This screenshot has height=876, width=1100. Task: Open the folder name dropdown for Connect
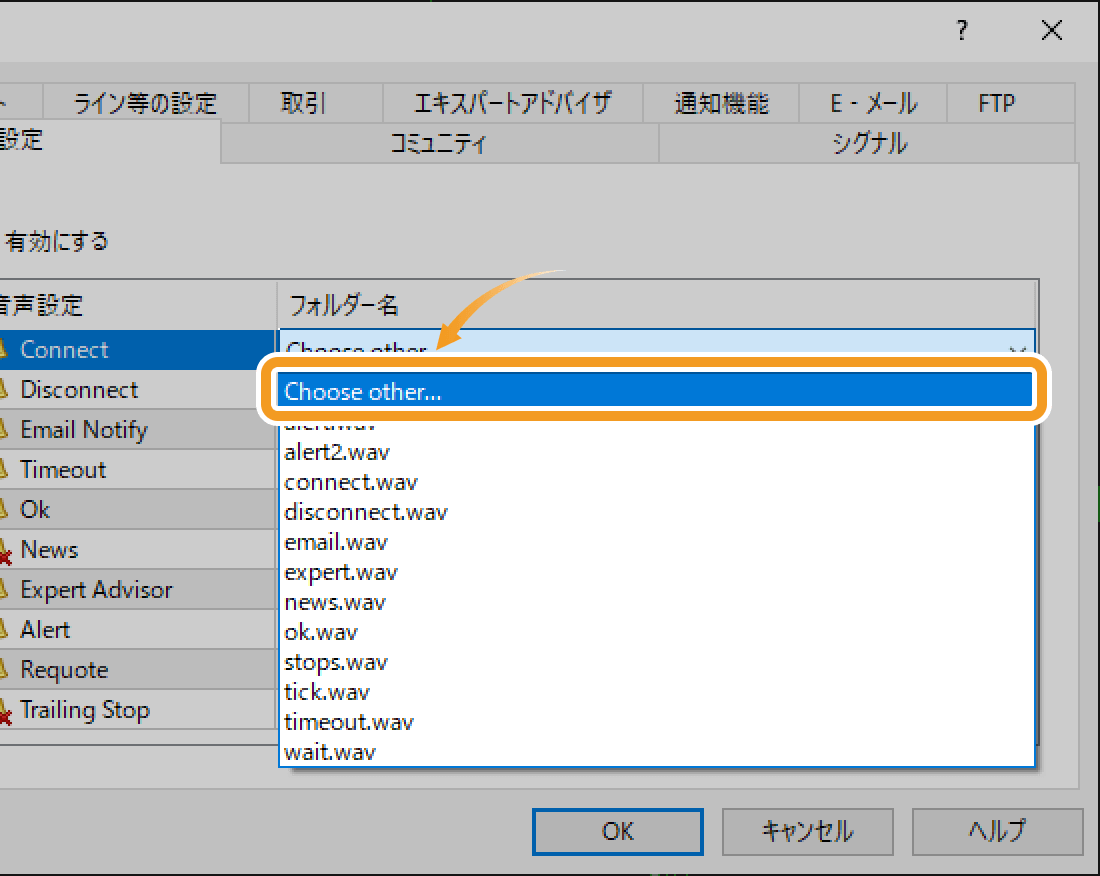(x=1017, y=350)
